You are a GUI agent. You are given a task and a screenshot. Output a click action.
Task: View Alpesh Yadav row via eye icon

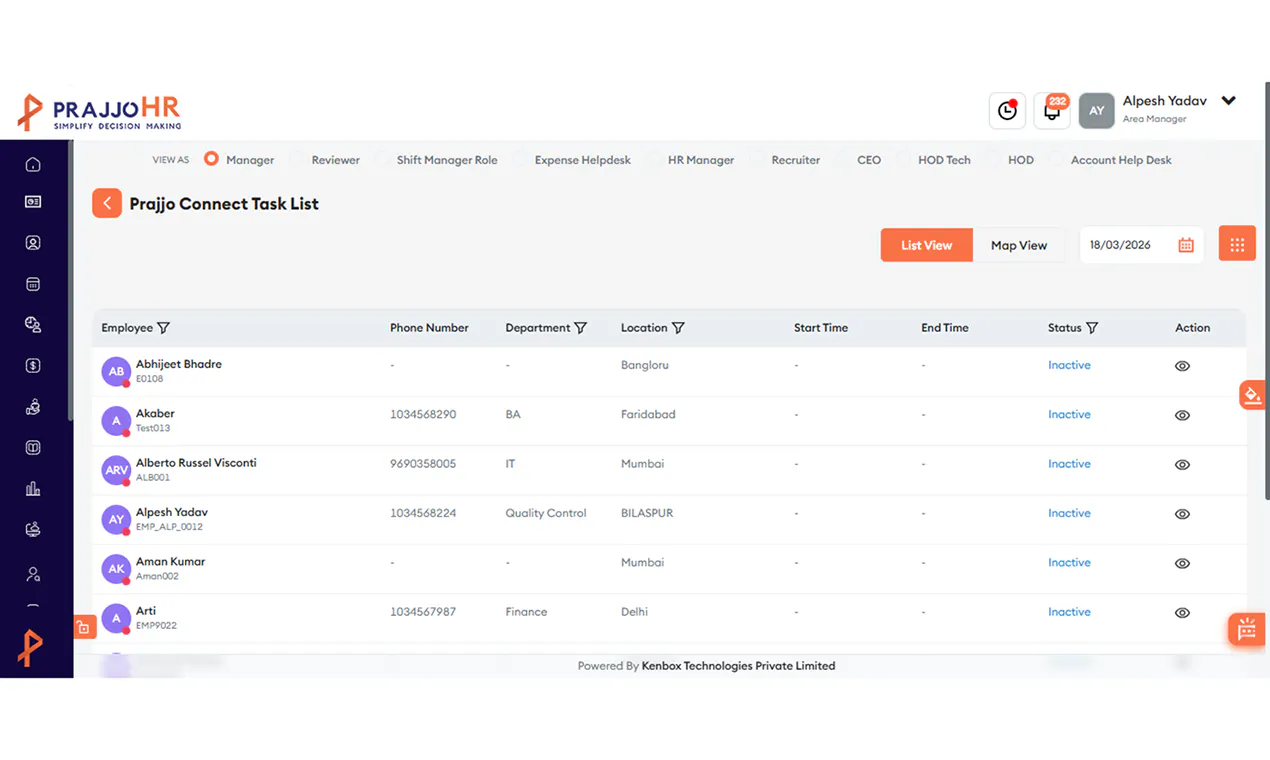[x=1182, y=514]
